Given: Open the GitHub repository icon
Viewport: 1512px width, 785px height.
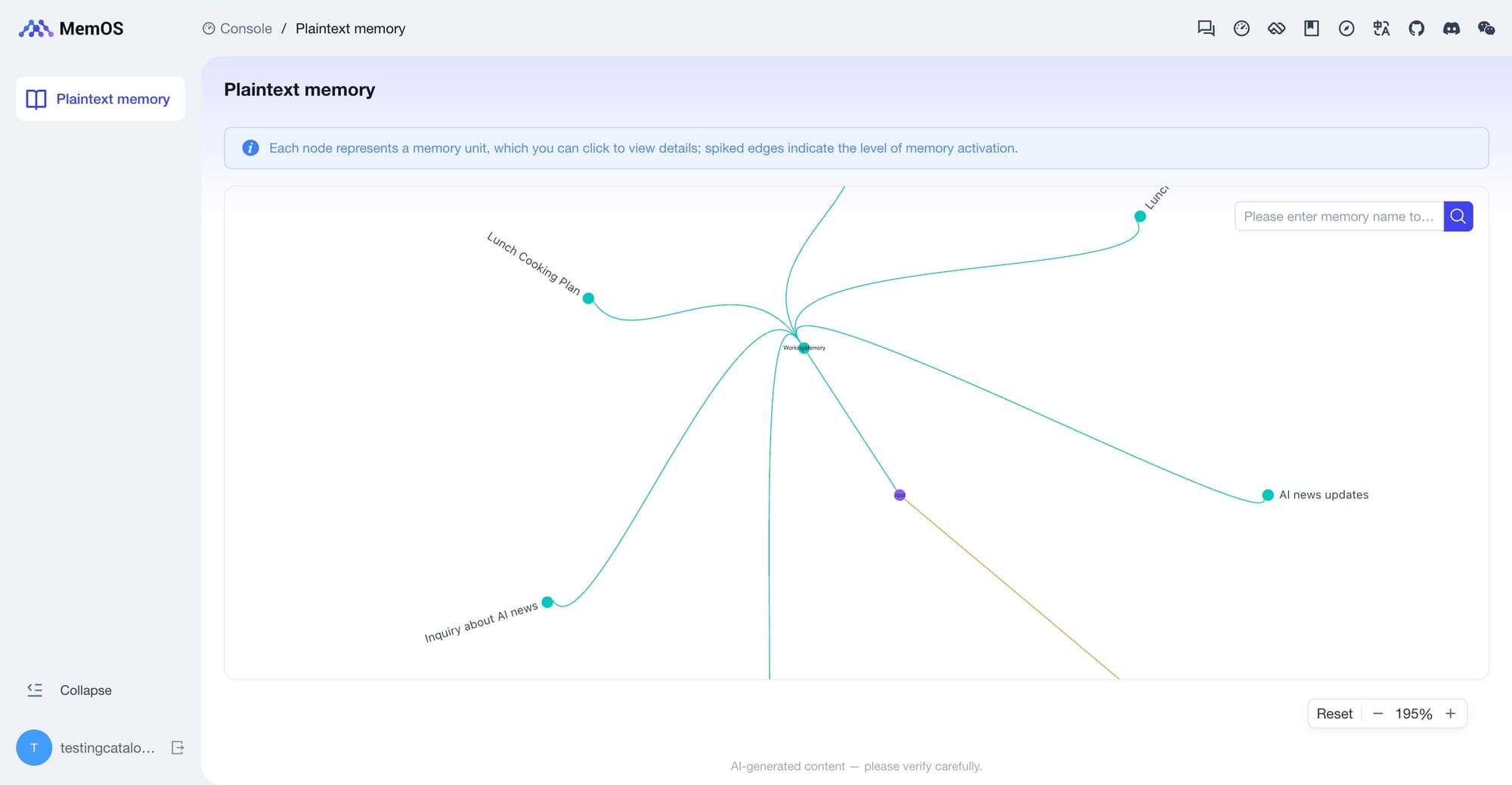Looking at the screenshot, I should tap(1416, 29).
